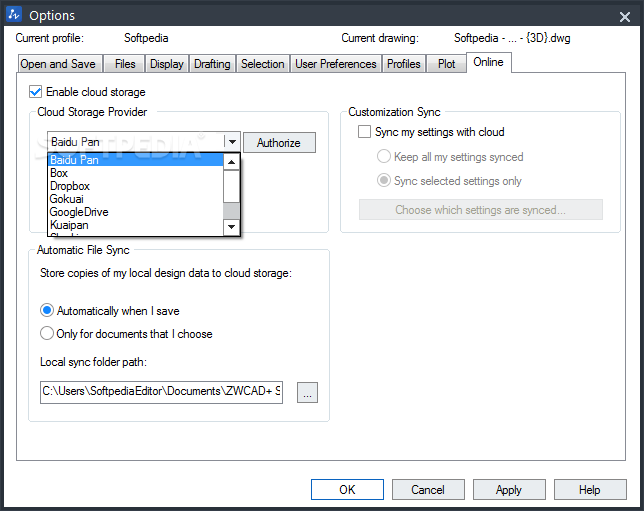Go to the Display tab
The height and width of the screenshot is (511, 644).
click(167, 64)
